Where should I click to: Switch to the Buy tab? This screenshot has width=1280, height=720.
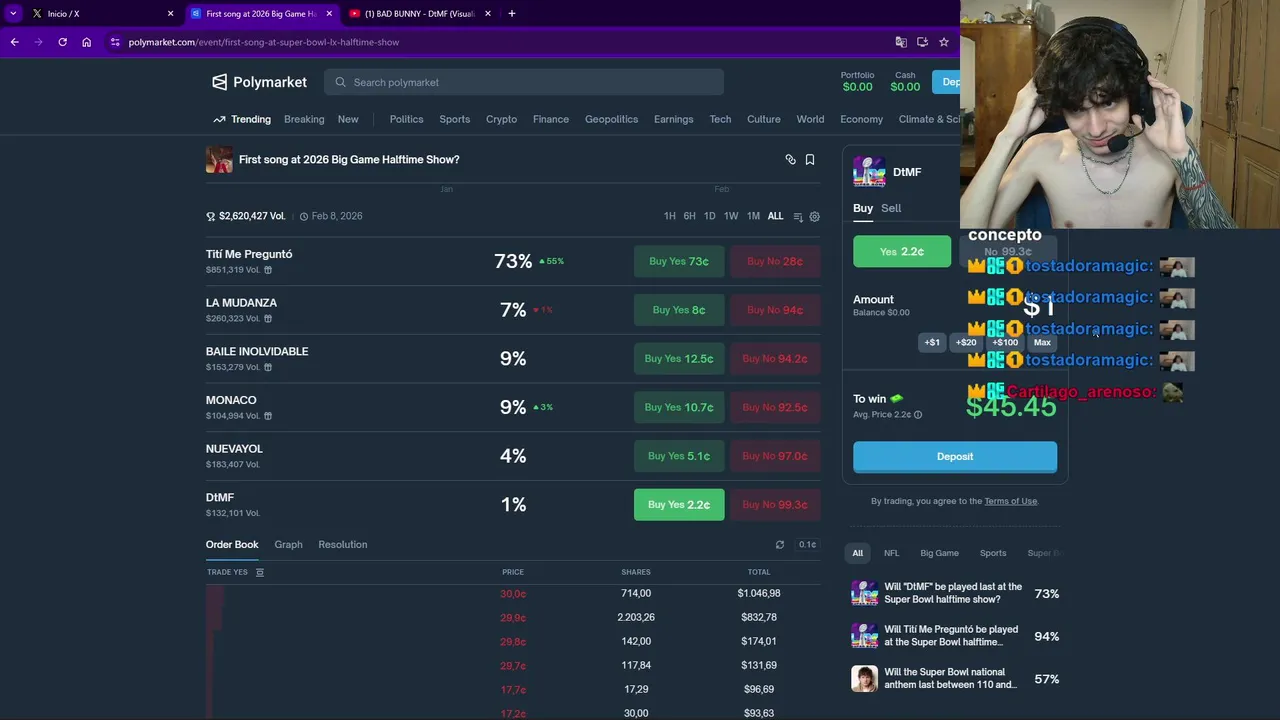pyautogui.click(x=863, y=208)
